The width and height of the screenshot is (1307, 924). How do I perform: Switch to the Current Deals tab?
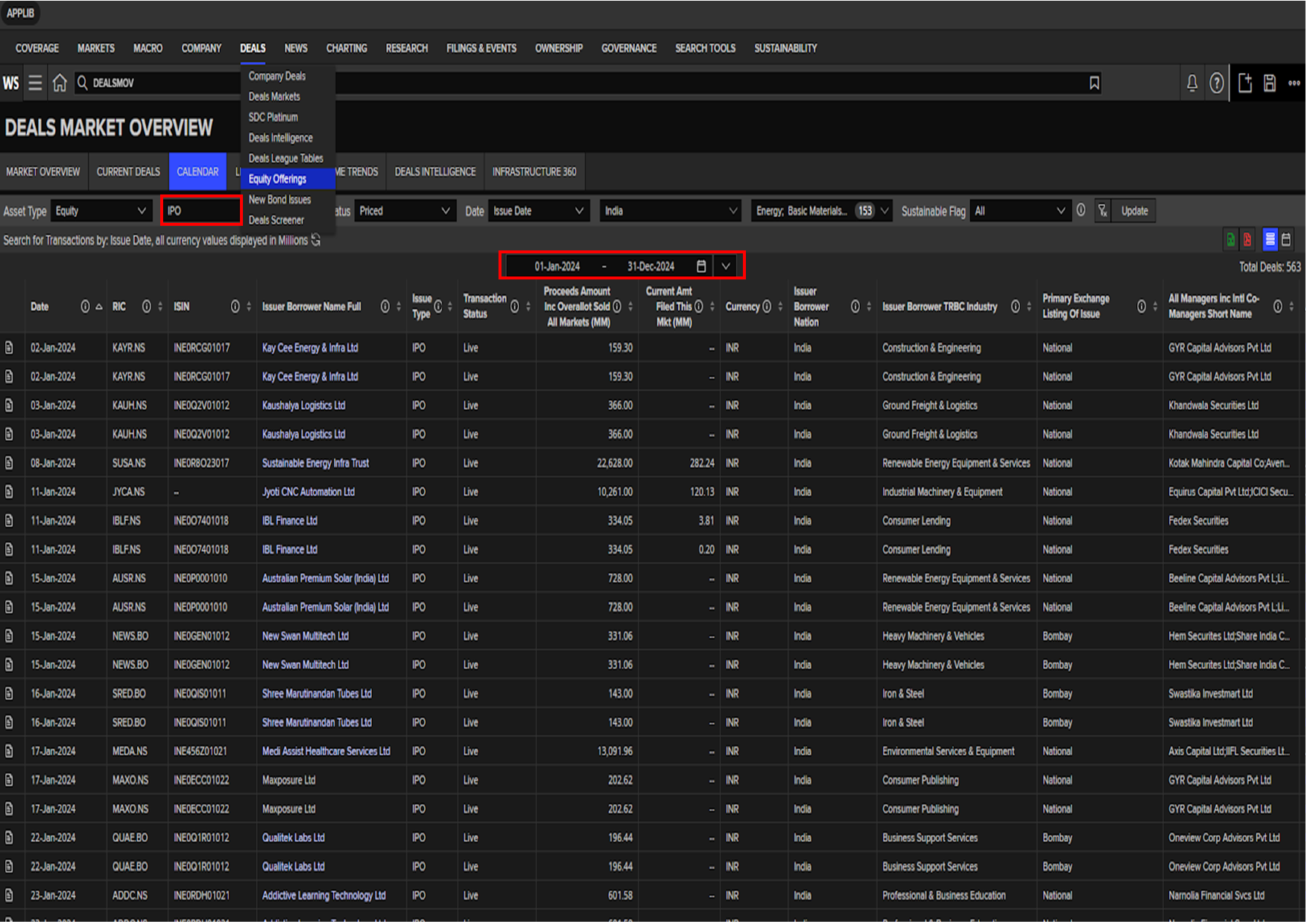coord(128,171)
